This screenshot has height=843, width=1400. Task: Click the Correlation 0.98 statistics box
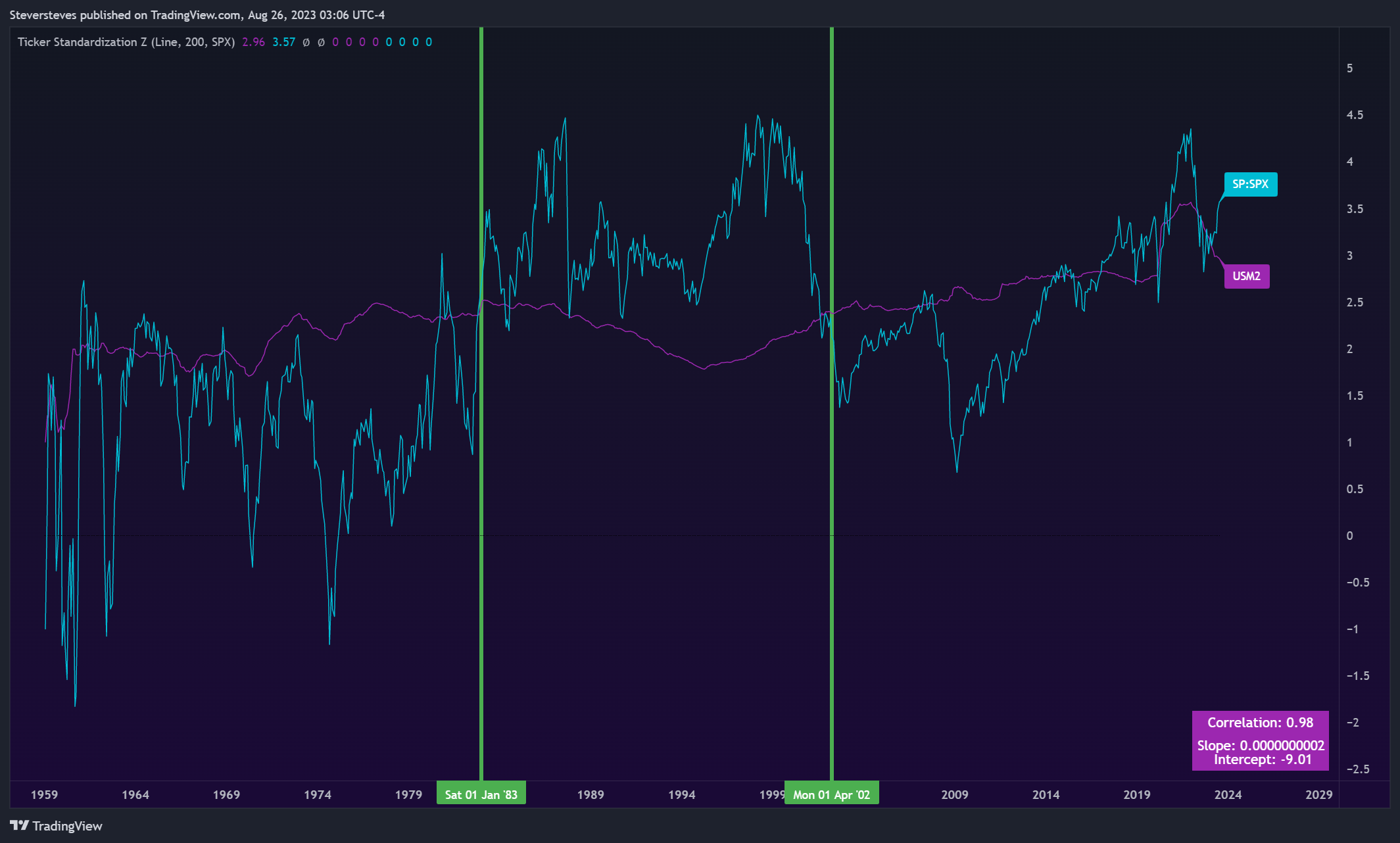point(1260,740)
